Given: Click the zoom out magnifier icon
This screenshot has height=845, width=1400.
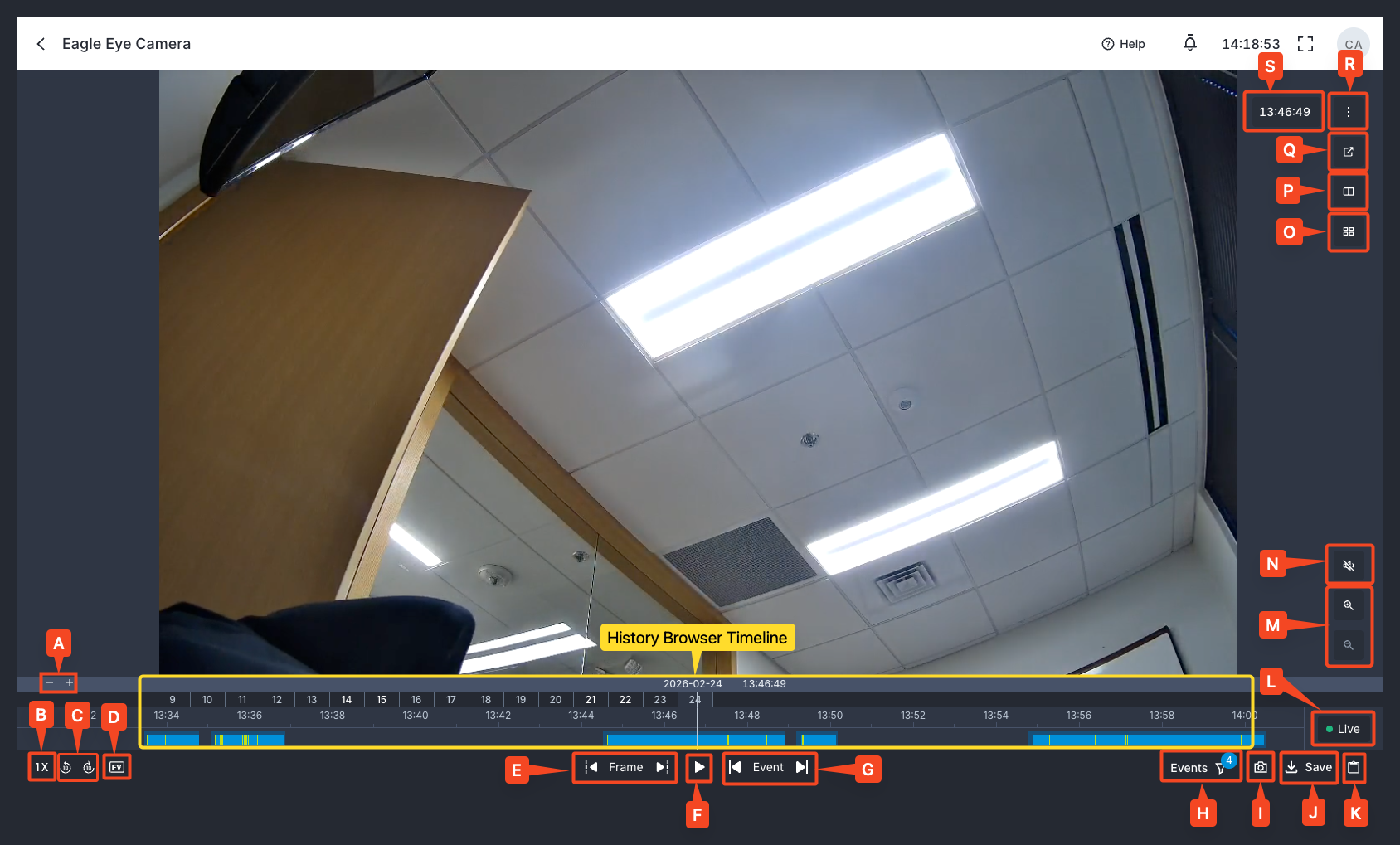Looking at the screenshot, I should pos(1349,645).
